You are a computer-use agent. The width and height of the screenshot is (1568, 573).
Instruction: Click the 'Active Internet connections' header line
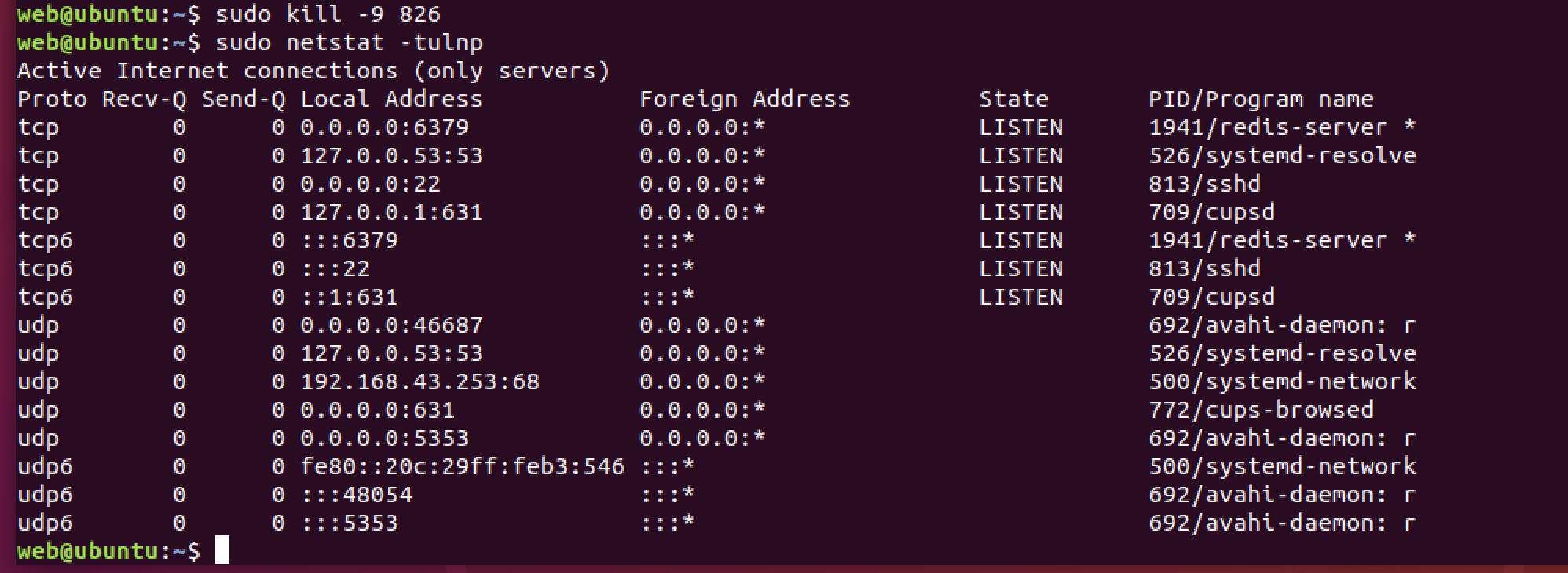pyautogui.click(x=313, y=71)
